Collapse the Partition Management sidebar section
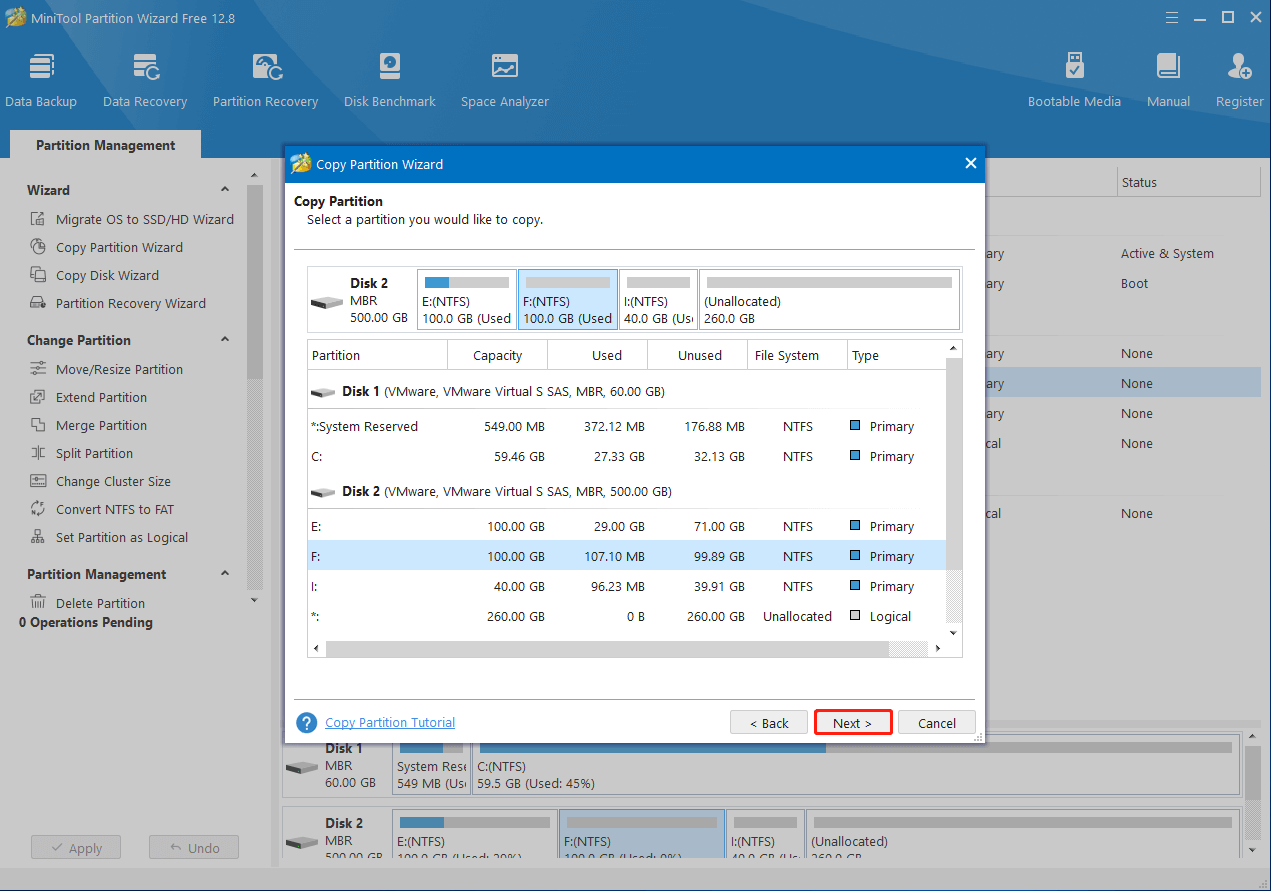Screen dimensions: 1271x891 click(224, 574)
